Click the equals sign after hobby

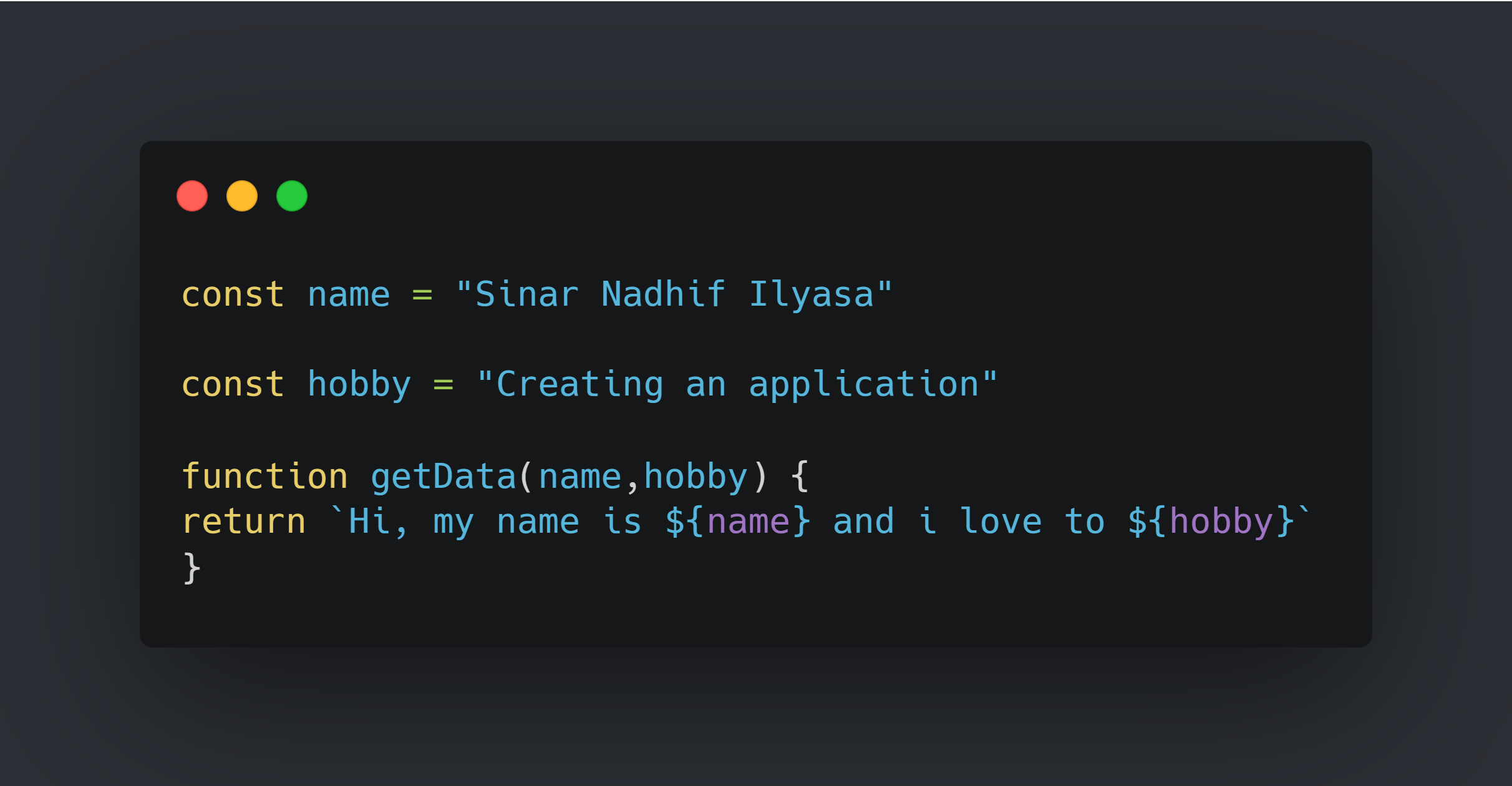[x=443, y=384]
